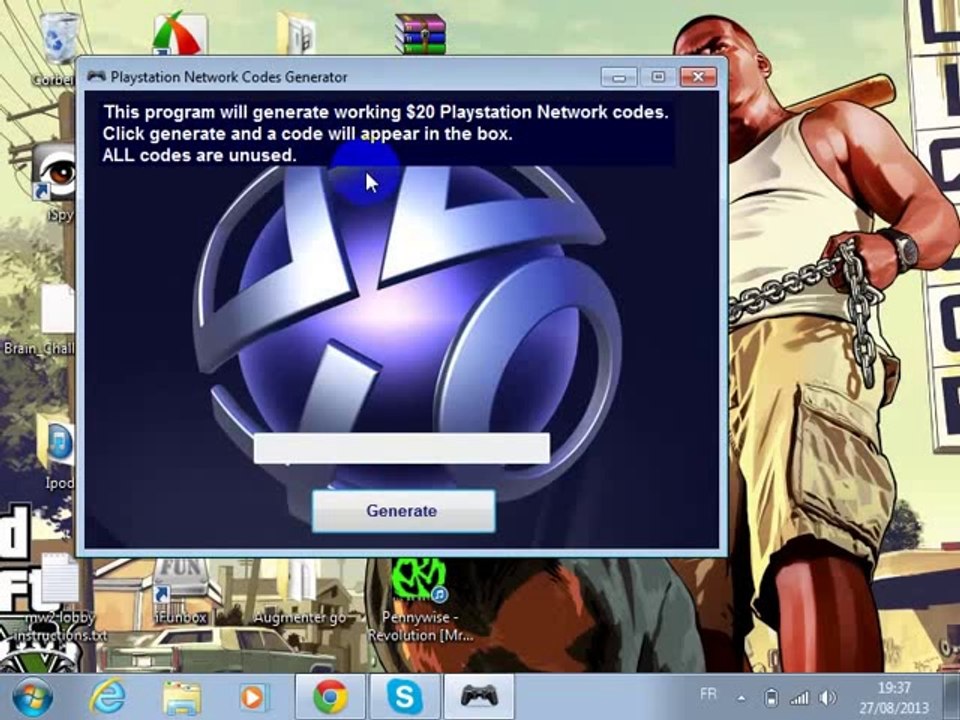Viewport: 960px width, 720px height.
Task: Select mw2 lobby instructions.txt file
Action: coord(59,599)
